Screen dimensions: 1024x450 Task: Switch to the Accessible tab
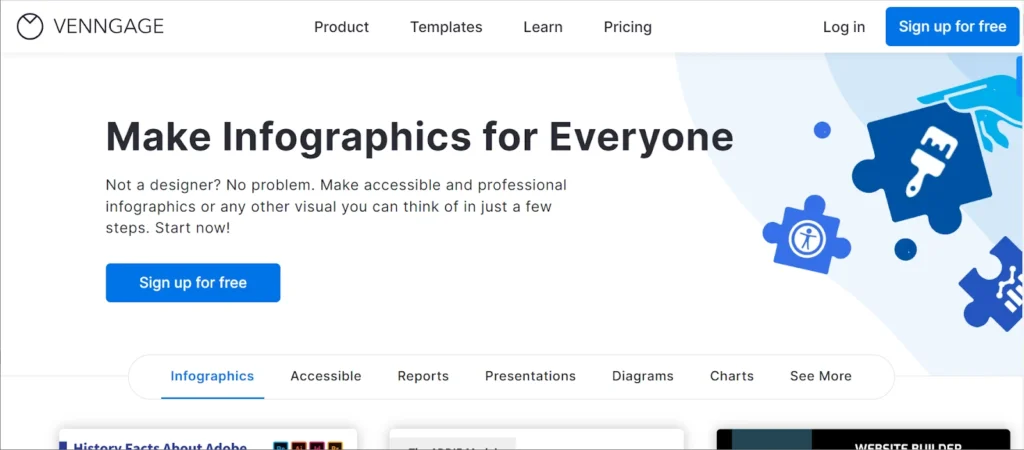point(326,376)
